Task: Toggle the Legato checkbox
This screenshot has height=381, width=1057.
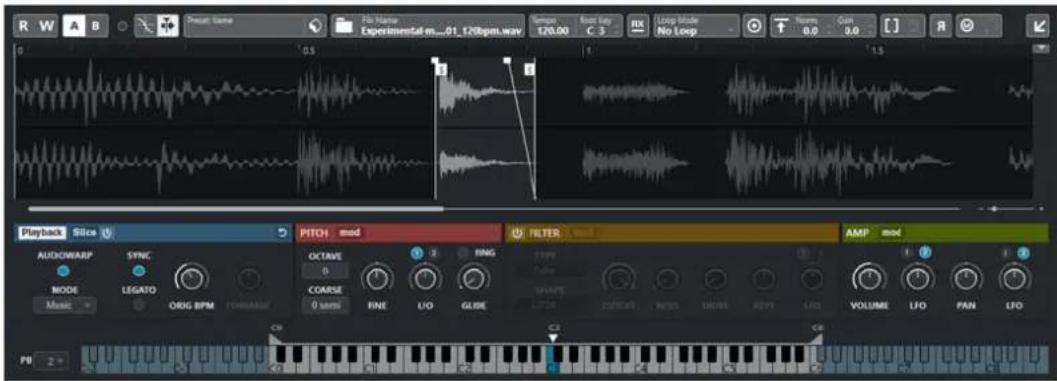Action: pyautogui.click(x=139, y=305)
